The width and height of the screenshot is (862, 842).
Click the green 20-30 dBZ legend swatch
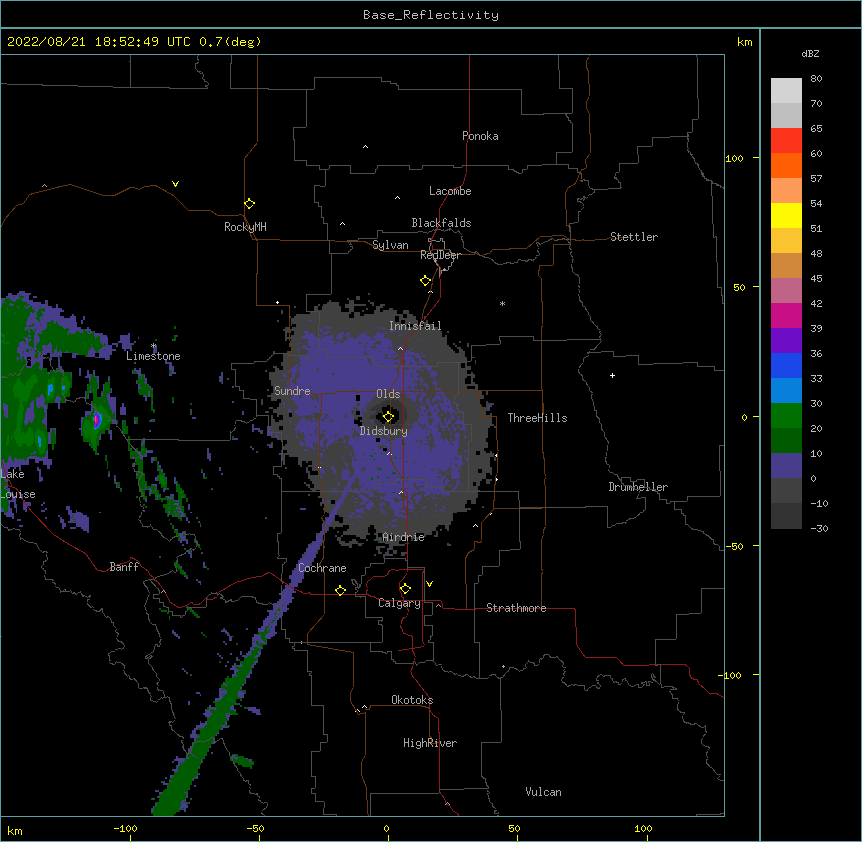(786, 416)
